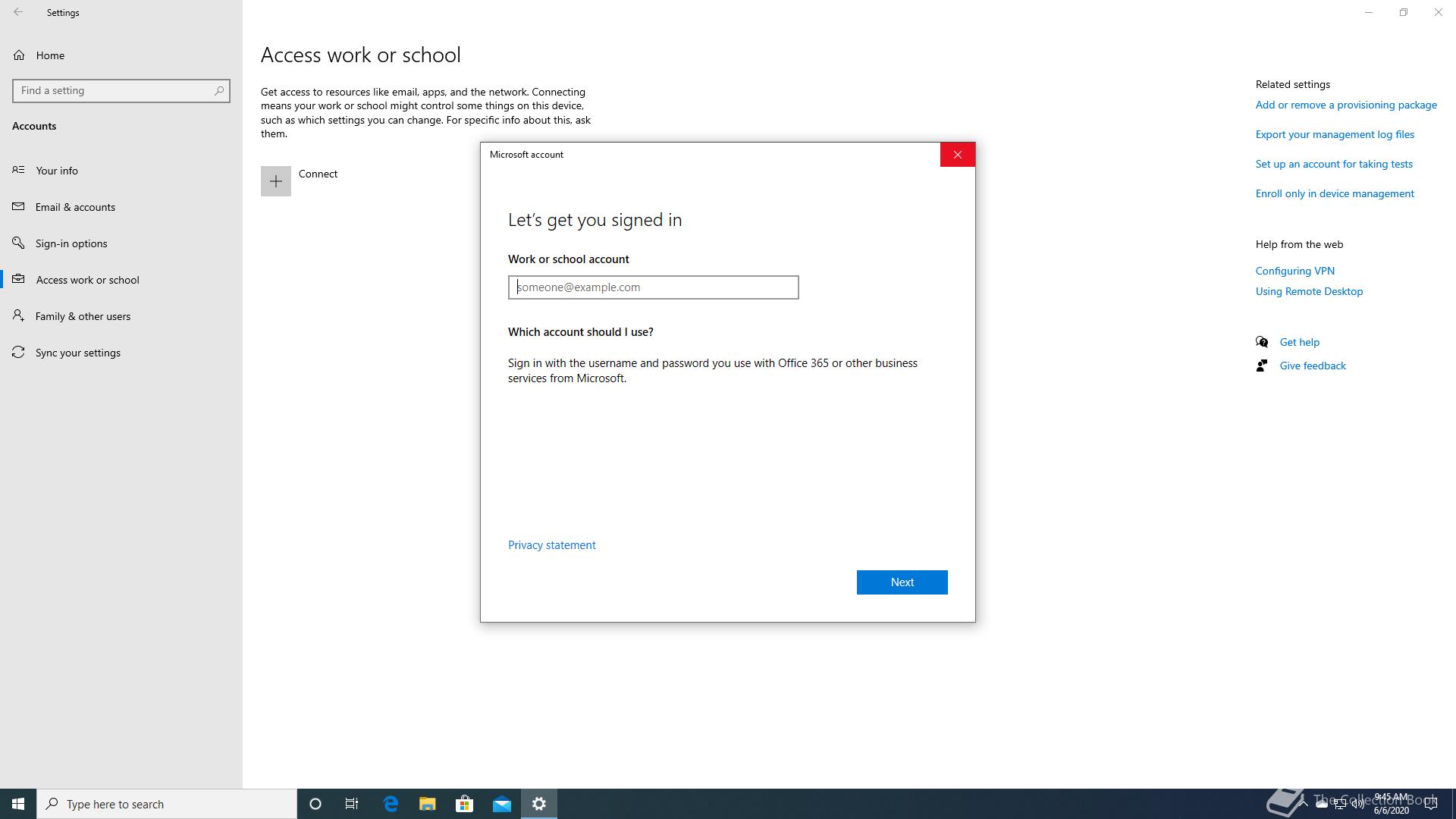Select the Your info person icon
This screenshot has width=1456, height=819.
point(18,170)
